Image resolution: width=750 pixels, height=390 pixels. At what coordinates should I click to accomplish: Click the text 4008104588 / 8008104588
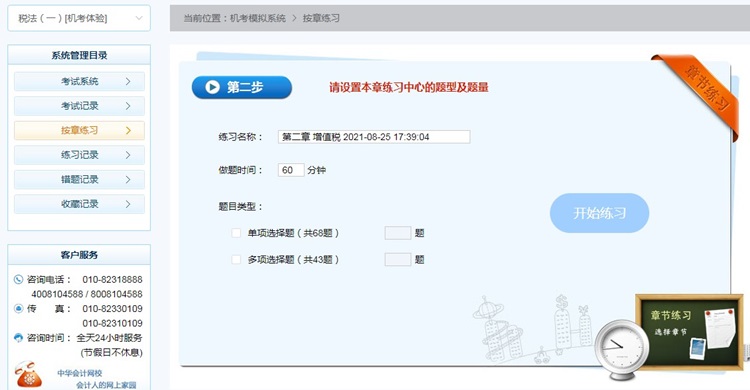pyautogui.click(x=87, y=294)
